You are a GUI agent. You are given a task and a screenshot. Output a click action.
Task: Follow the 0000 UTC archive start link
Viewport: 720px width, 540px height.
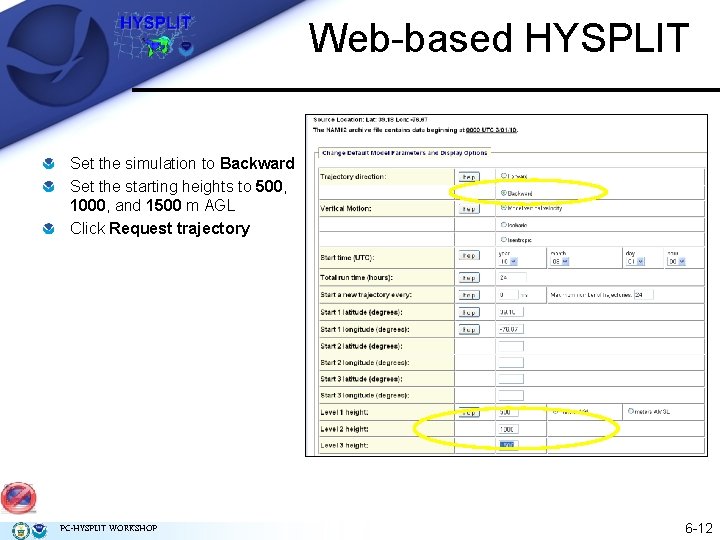[x=491, y=130]
